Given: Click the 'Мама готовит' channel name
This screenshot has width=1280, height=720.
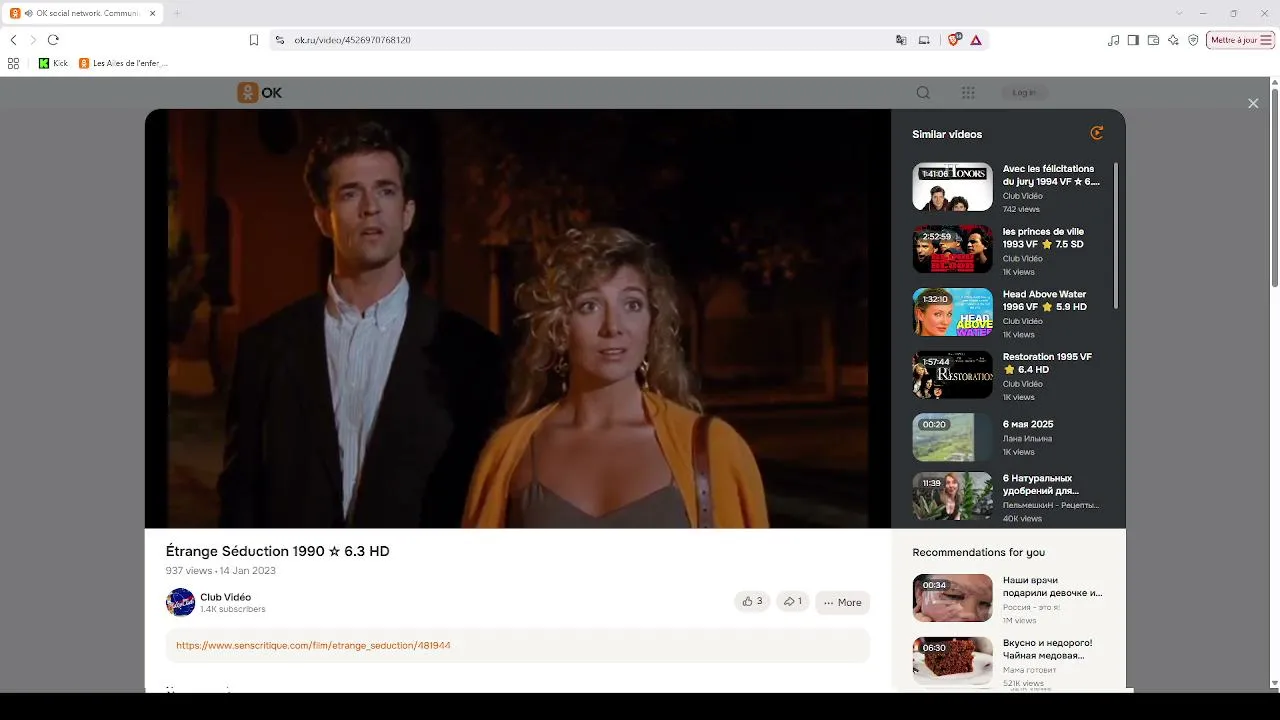Looking at the screenshot, I should tap(1029, 670).
